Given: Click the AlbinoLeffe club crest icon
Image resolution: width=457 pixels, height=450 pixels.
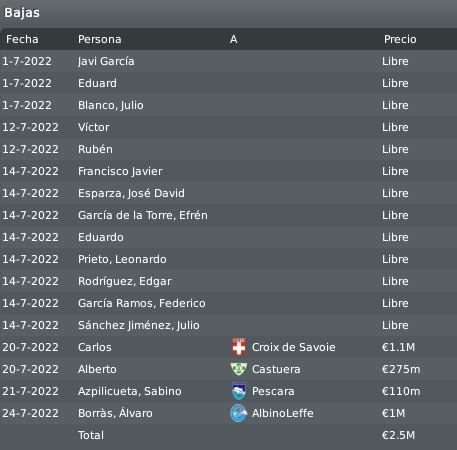Looking at the screenshot, I should click(x=239, y=413).
